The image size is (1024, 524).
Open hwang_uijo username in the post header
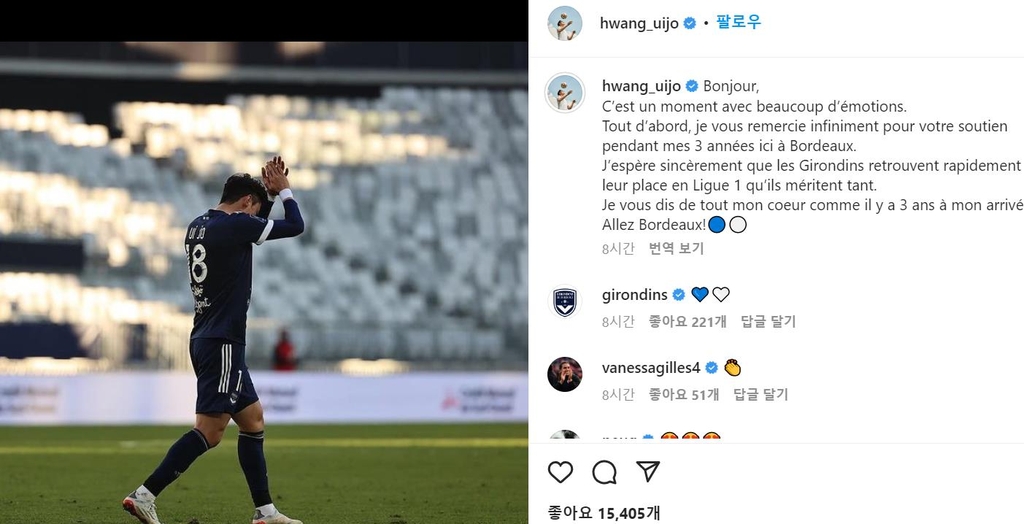639,24
